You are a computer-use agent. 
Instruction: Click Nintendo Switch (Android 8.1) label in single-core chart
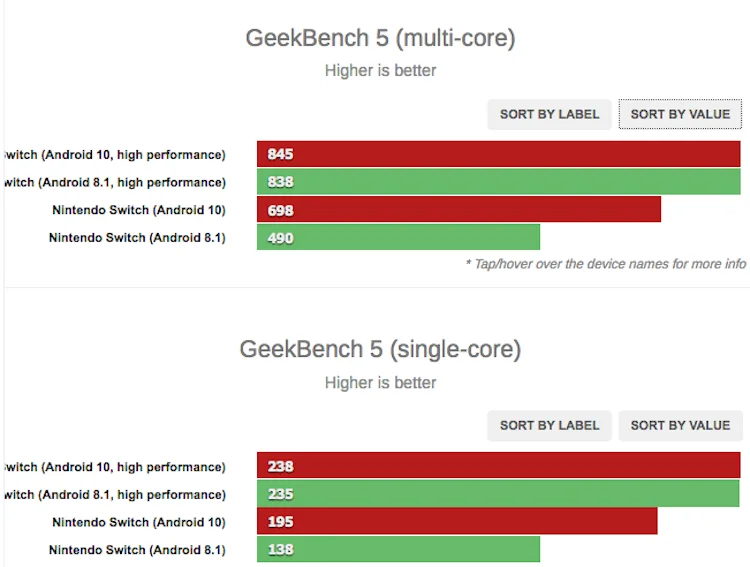tap(137, 550)
